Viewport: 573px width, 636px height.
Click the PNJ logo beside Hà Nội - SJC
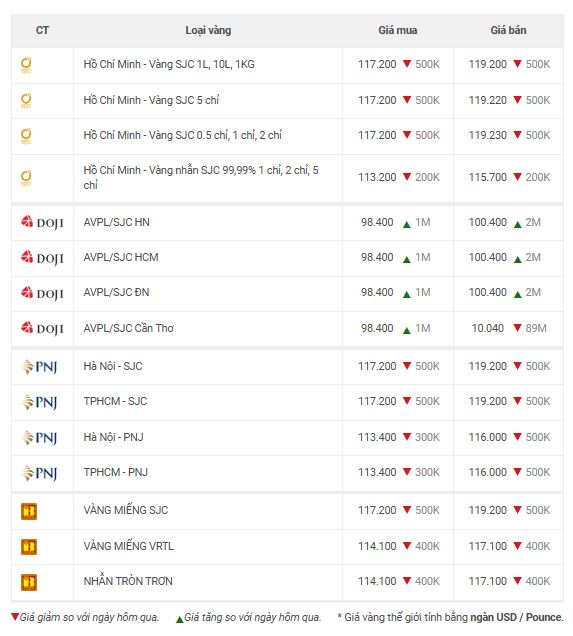coord(39,367)
